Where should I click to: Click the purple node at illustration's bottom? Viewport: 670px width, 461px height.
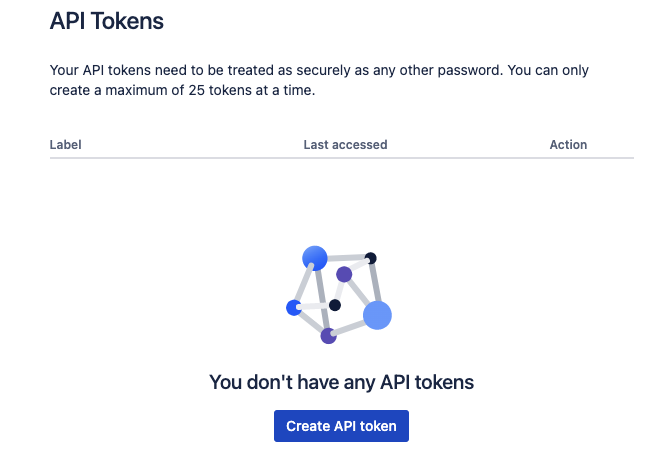tap(328, 336)
